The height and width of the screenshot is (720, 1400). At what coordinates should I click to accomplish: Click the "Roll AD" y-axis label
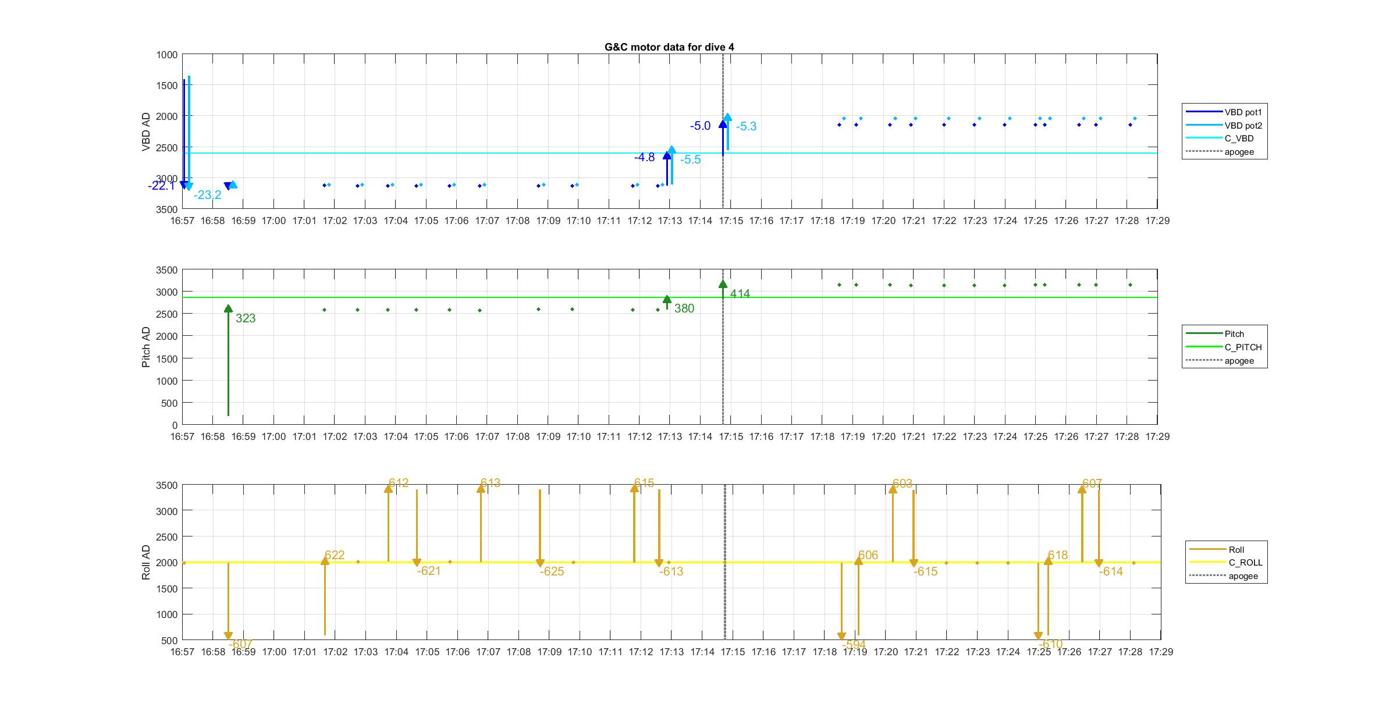(x=146, y=562)
